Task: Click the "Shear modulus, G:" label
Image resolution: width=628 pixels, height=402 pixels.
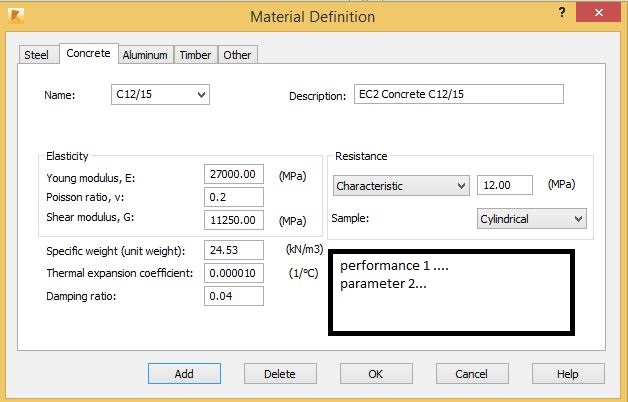Action: (x=90, y=217)
